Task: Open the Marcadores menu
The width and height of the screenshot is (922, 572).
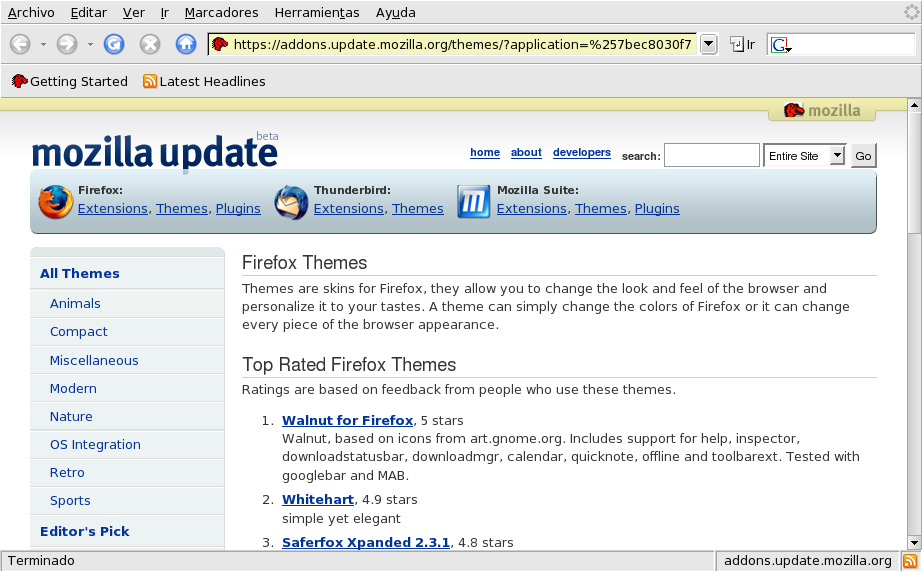Action: (x=222, y=12)
